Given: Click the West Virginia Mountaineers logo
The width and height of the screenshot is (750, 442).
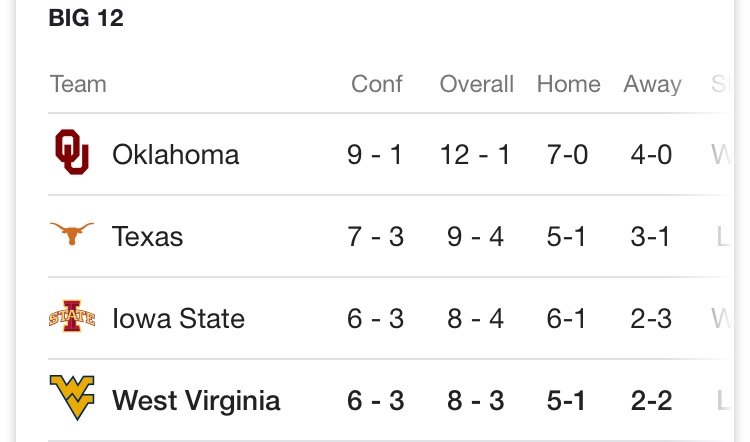Looking at the screenshot, I should 72,398.
